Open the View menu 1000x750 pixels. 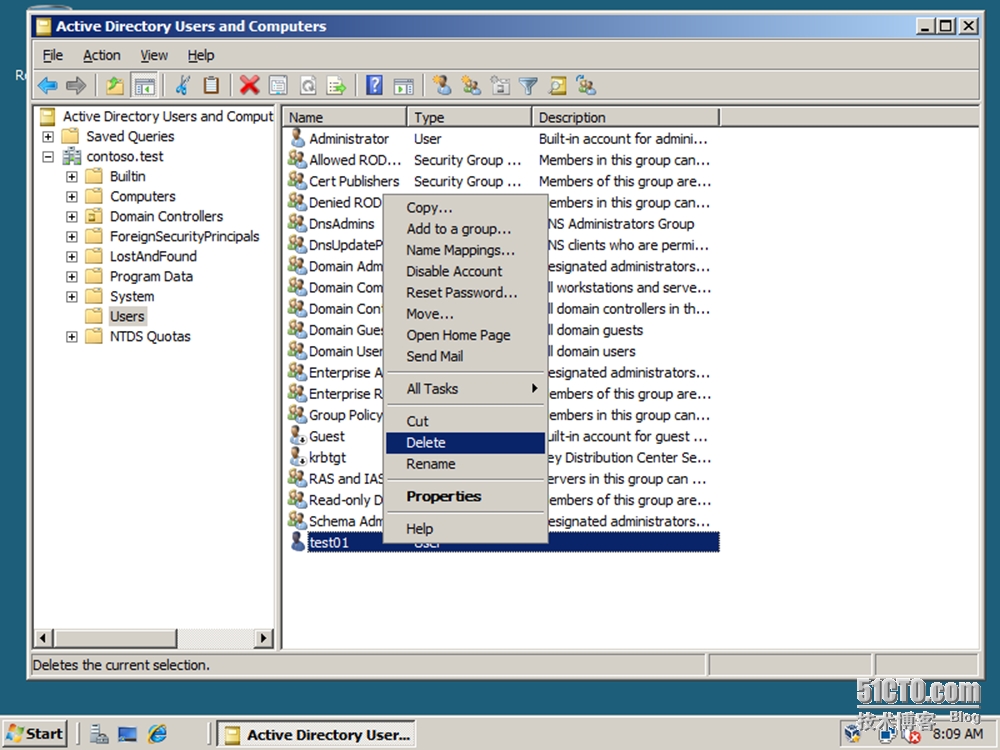coord(154,55)
